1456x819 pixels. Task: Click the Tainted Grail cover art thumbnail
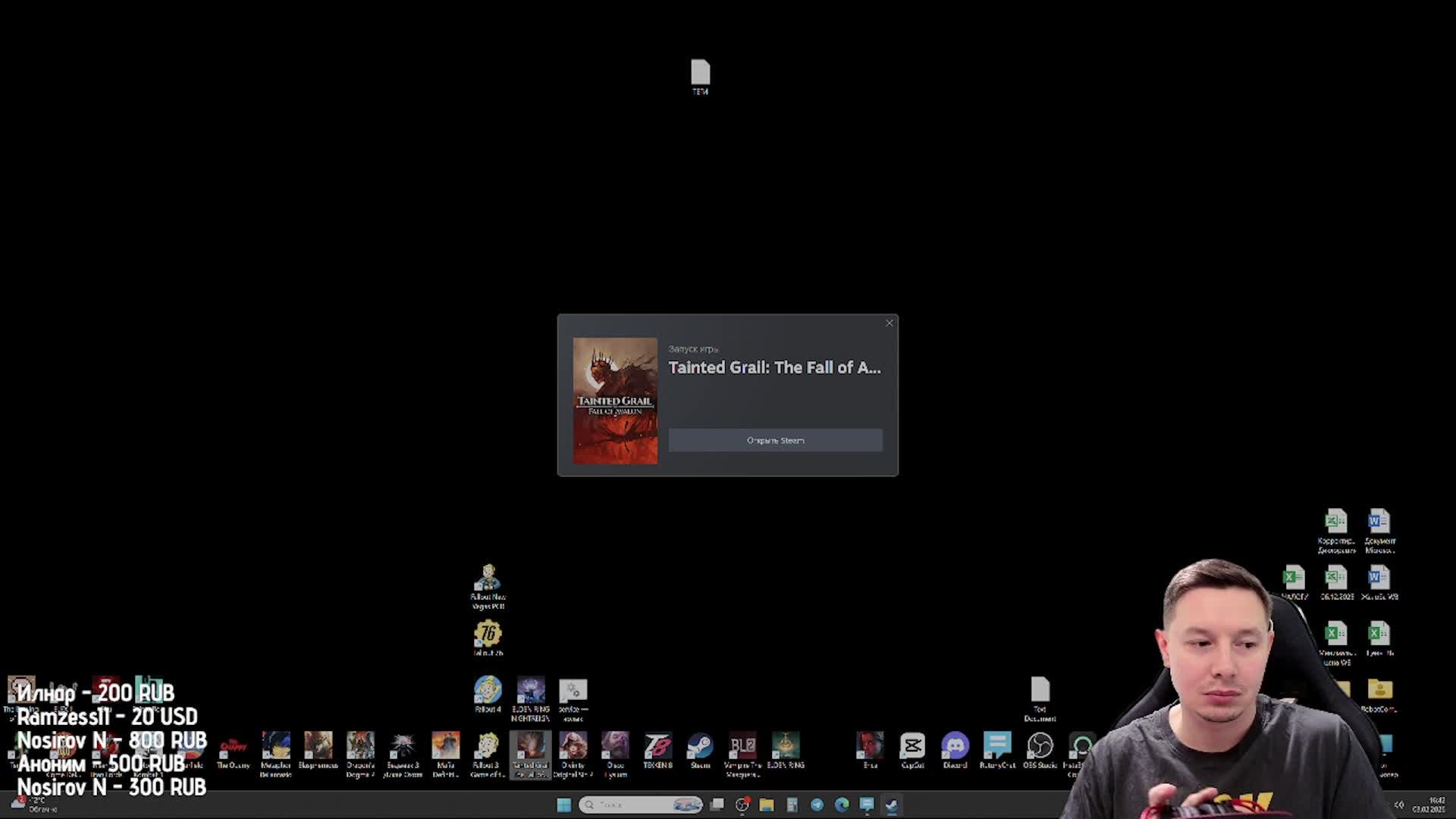click(x=615, y=400)
